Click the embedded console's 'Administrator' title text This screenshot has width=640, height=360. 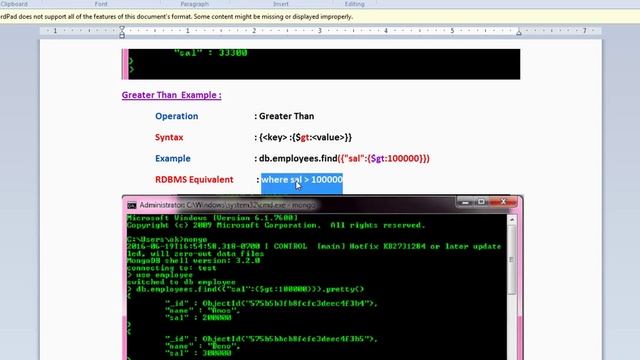[227, 205]
